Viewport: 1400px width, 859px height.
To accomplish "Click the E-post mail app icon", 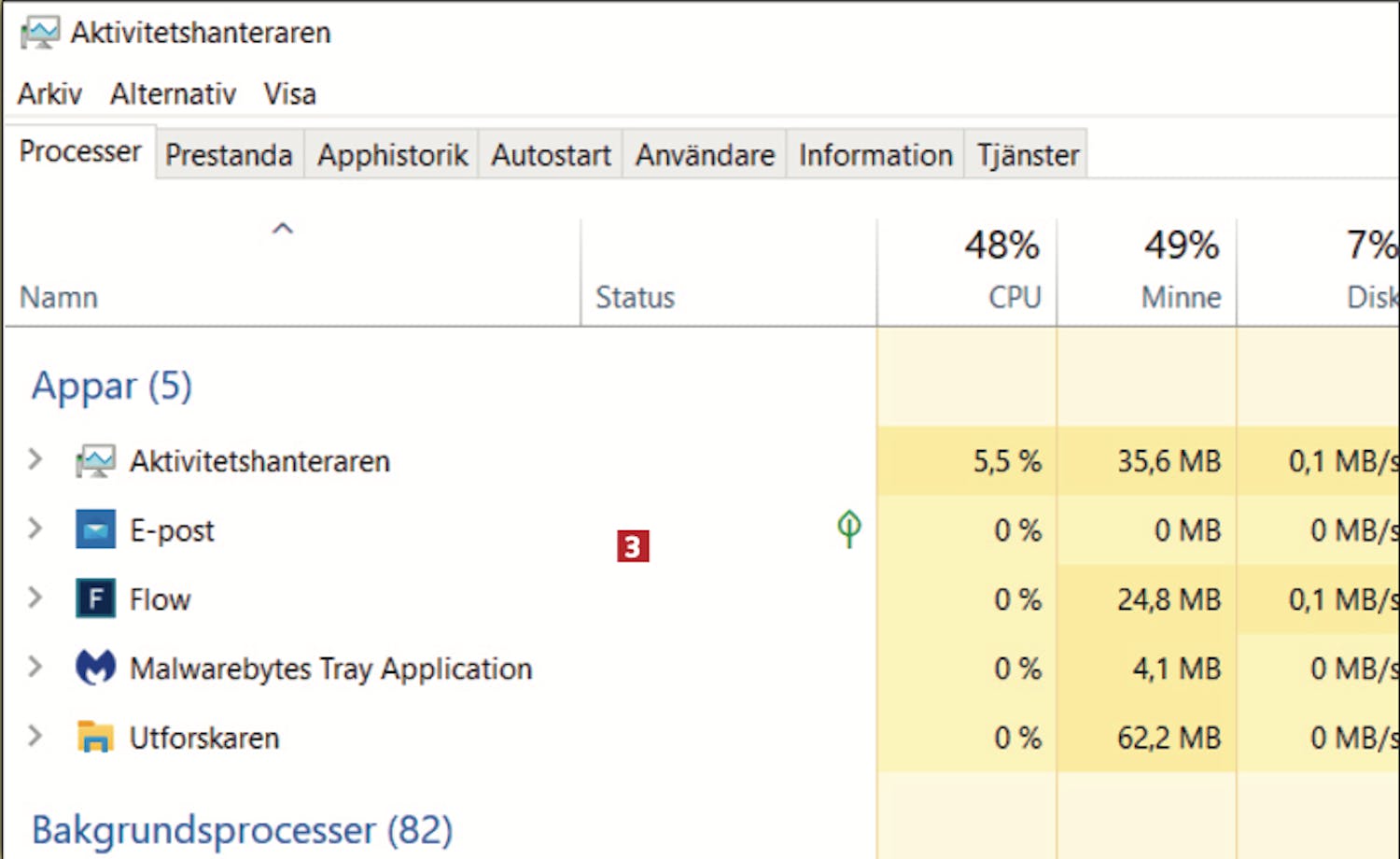I will point(95,530).
